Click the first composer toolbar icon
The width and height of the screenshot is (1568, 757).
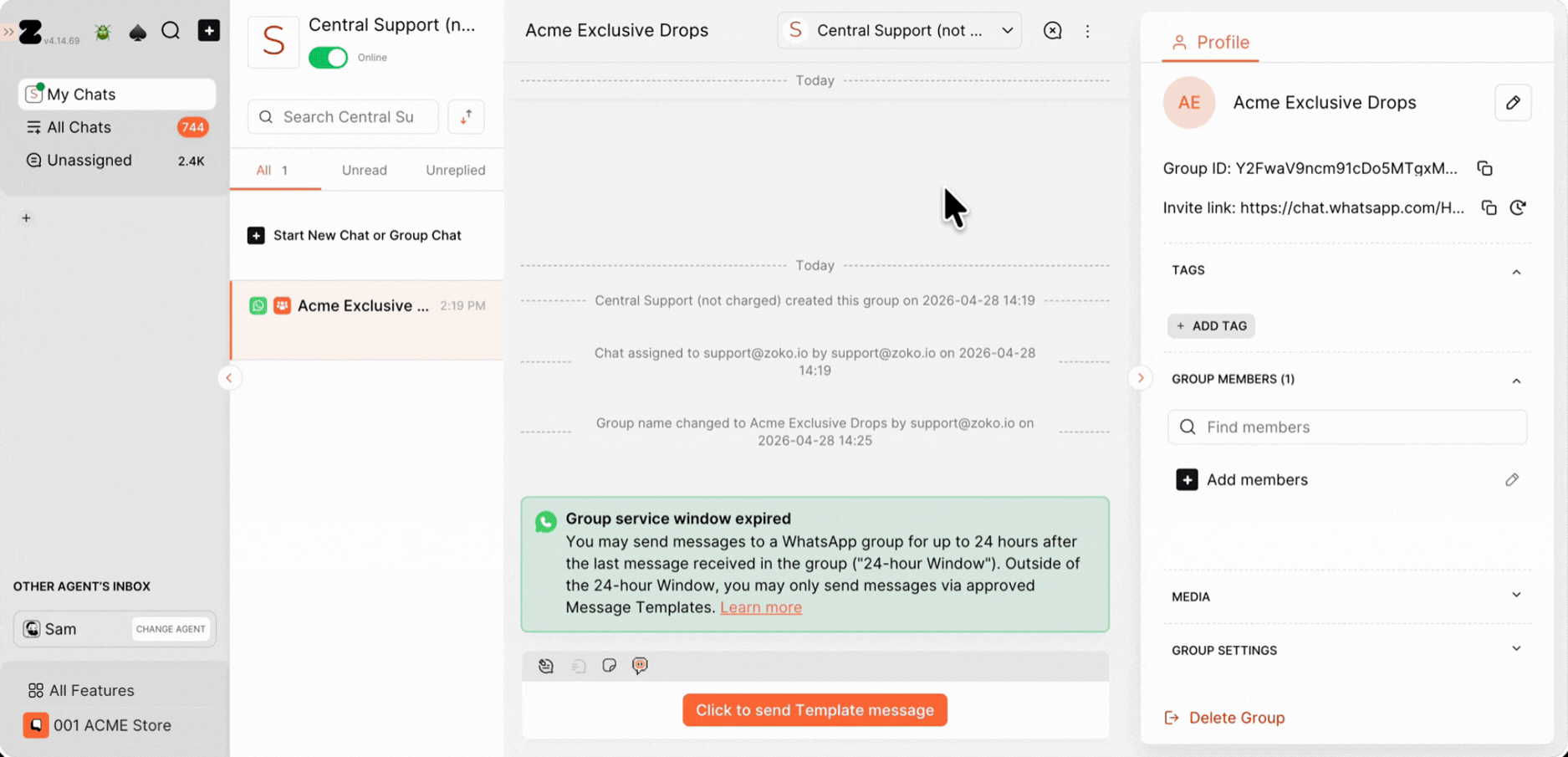(x=546, y=666)
